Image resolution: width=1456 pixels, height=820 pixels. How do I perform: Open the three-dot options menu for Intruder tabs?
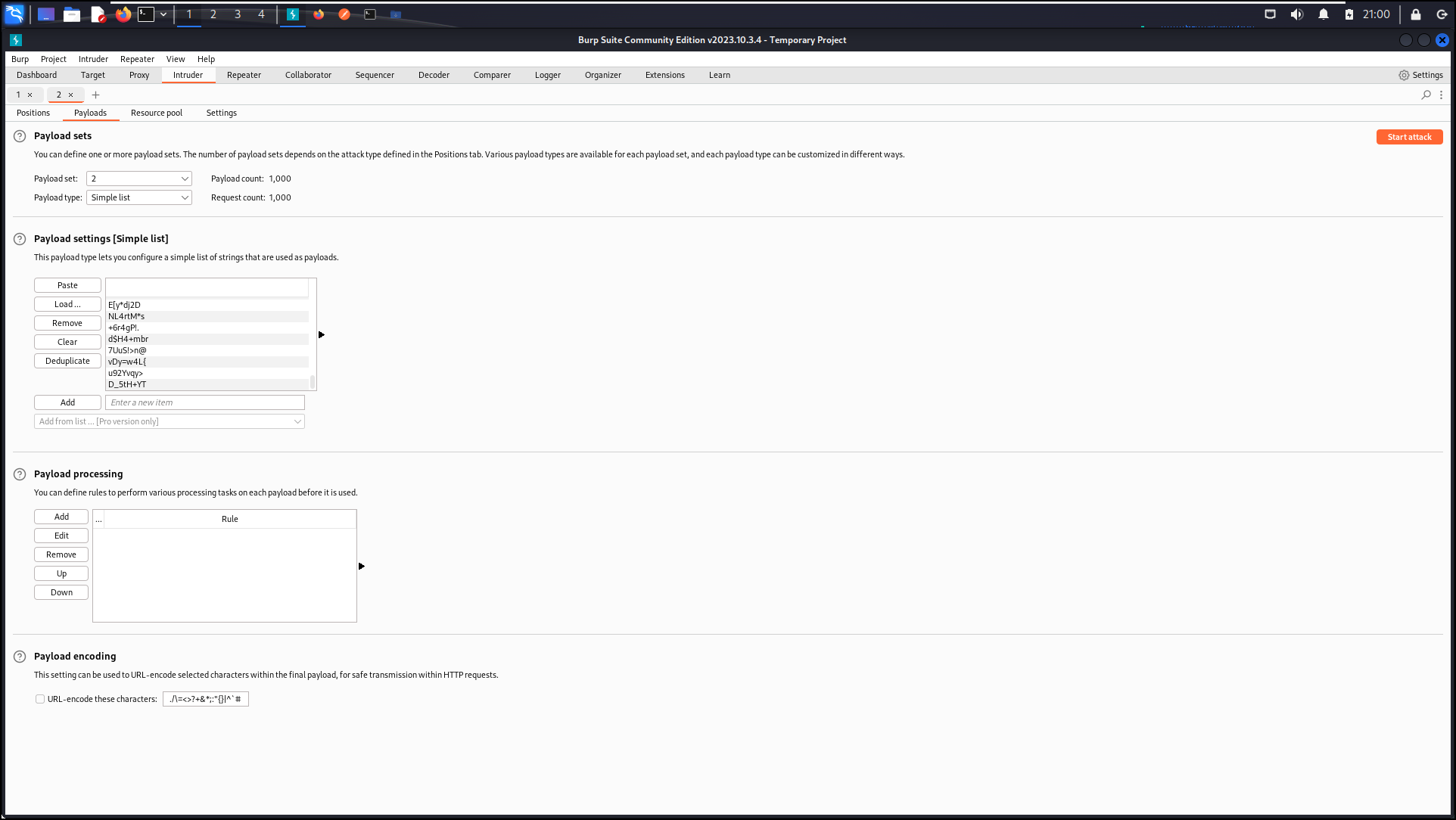[1442, 95]
